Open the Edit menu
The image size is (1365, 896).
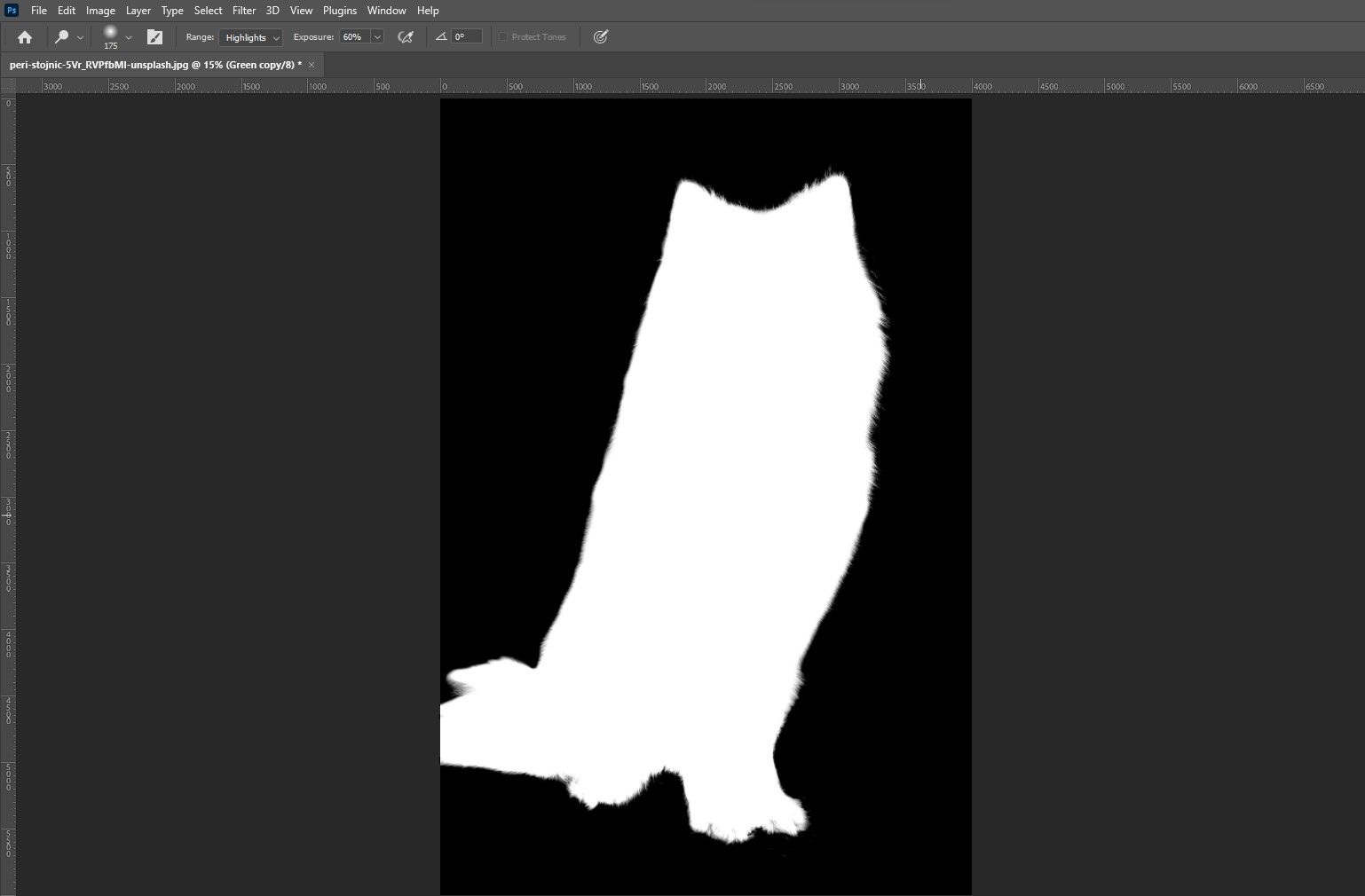[x=67, y=11]
